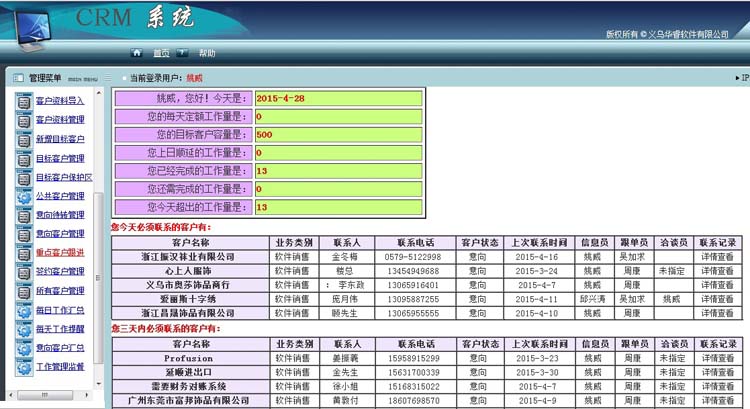Go to 新增目标客户

[60, 139]
